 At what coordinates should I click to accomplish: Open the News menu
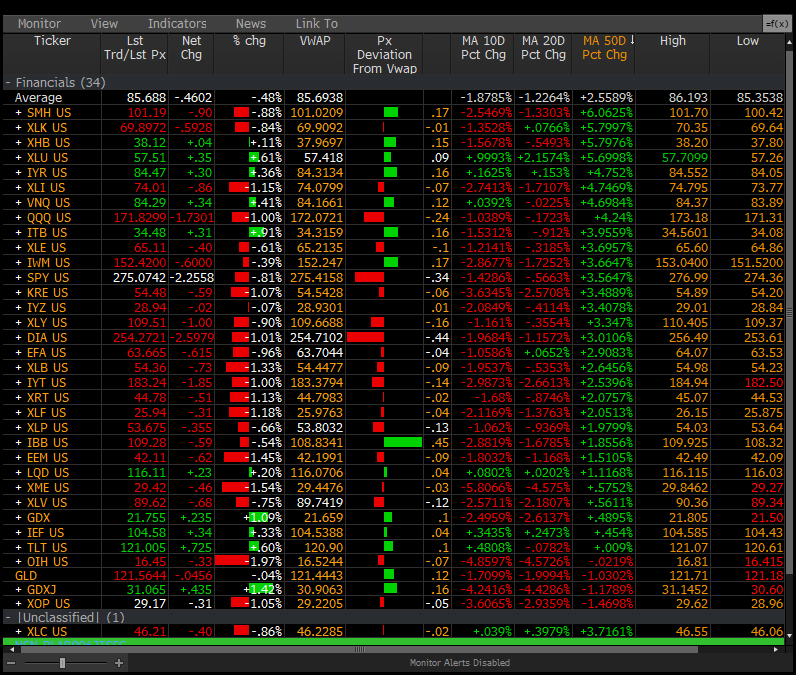click(251, 24)
